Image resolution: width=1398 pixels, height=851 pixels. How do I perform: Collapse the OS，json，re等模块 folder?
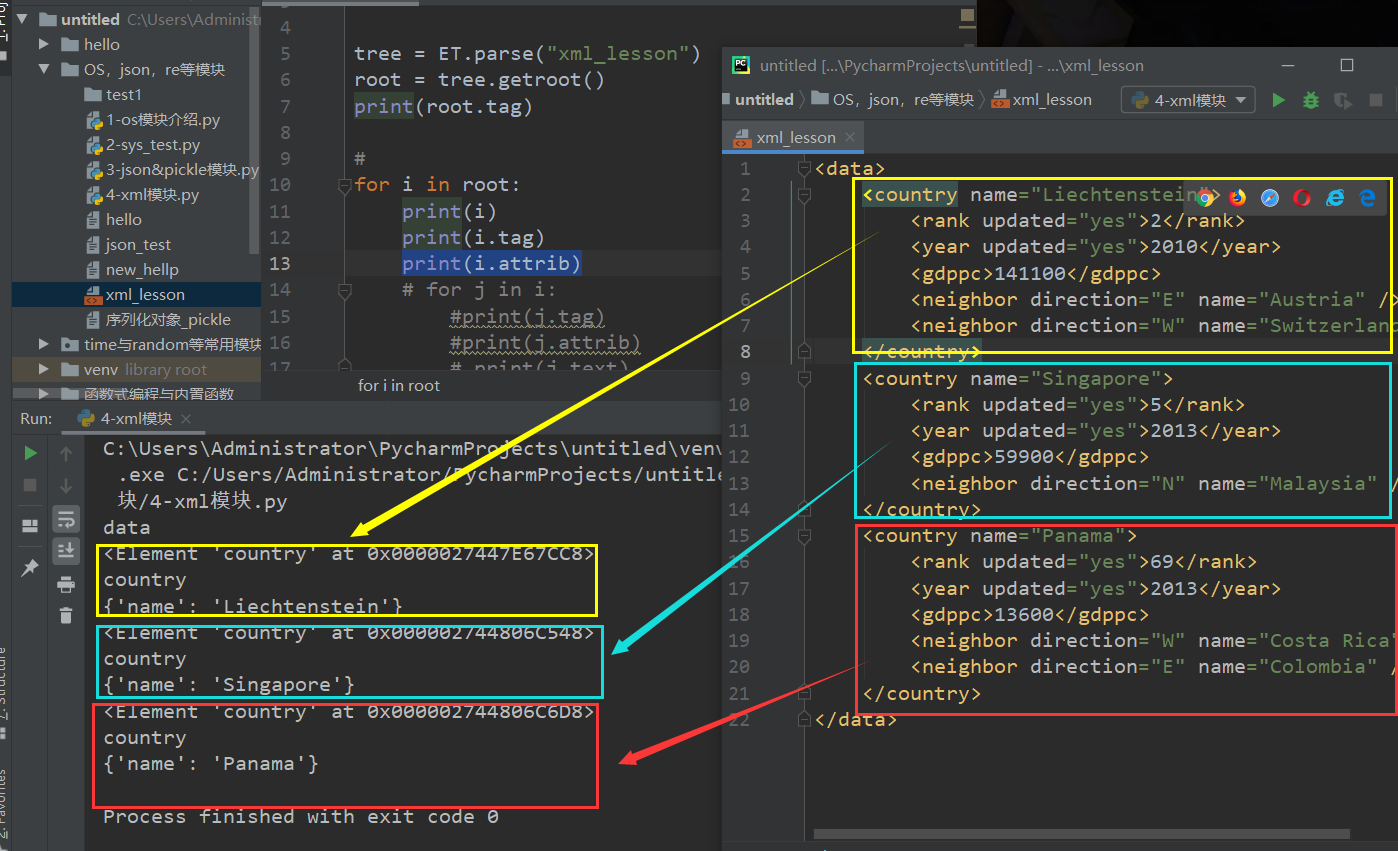(x=44, y=69)
